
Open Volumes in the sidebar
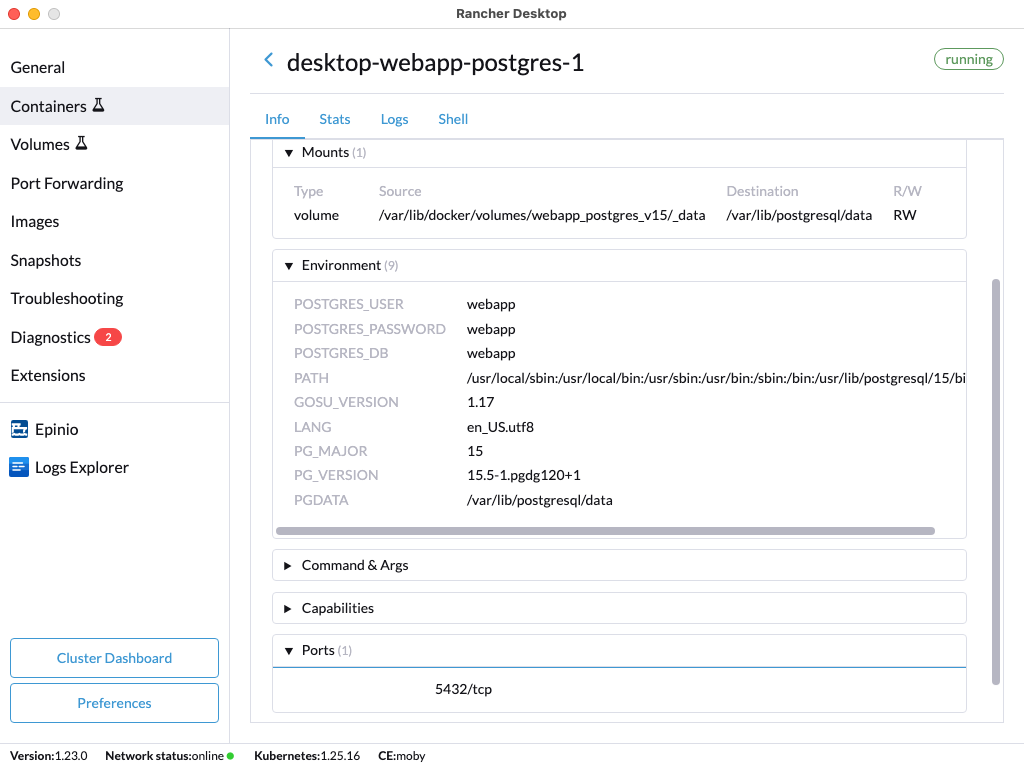114,144
